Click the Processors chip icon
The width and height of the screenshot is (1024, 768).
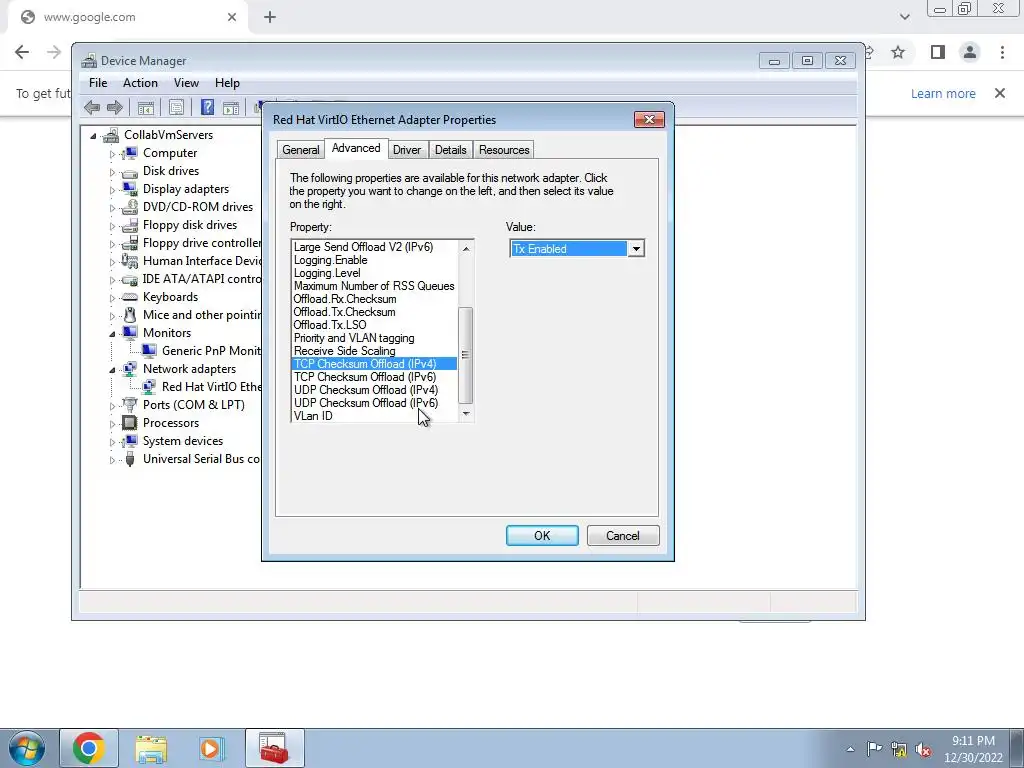[x=130, y=423]
